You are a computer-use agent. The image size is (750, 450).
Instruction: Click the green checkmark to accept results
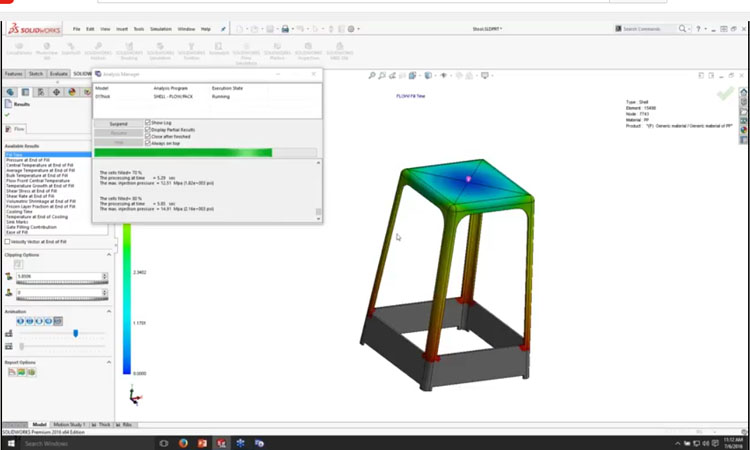(8, 114)
